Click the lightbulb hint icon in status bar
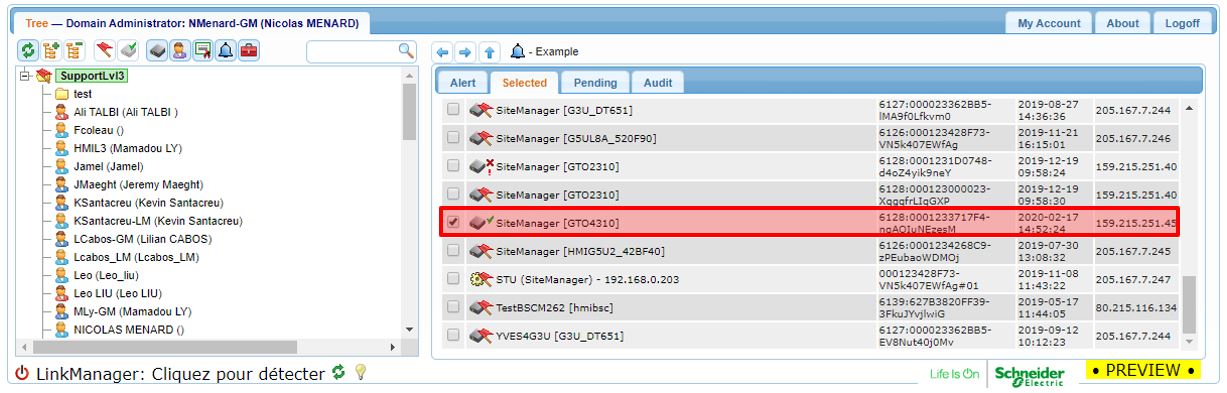This screenshot has height=393, width=1227. (360, 373)
